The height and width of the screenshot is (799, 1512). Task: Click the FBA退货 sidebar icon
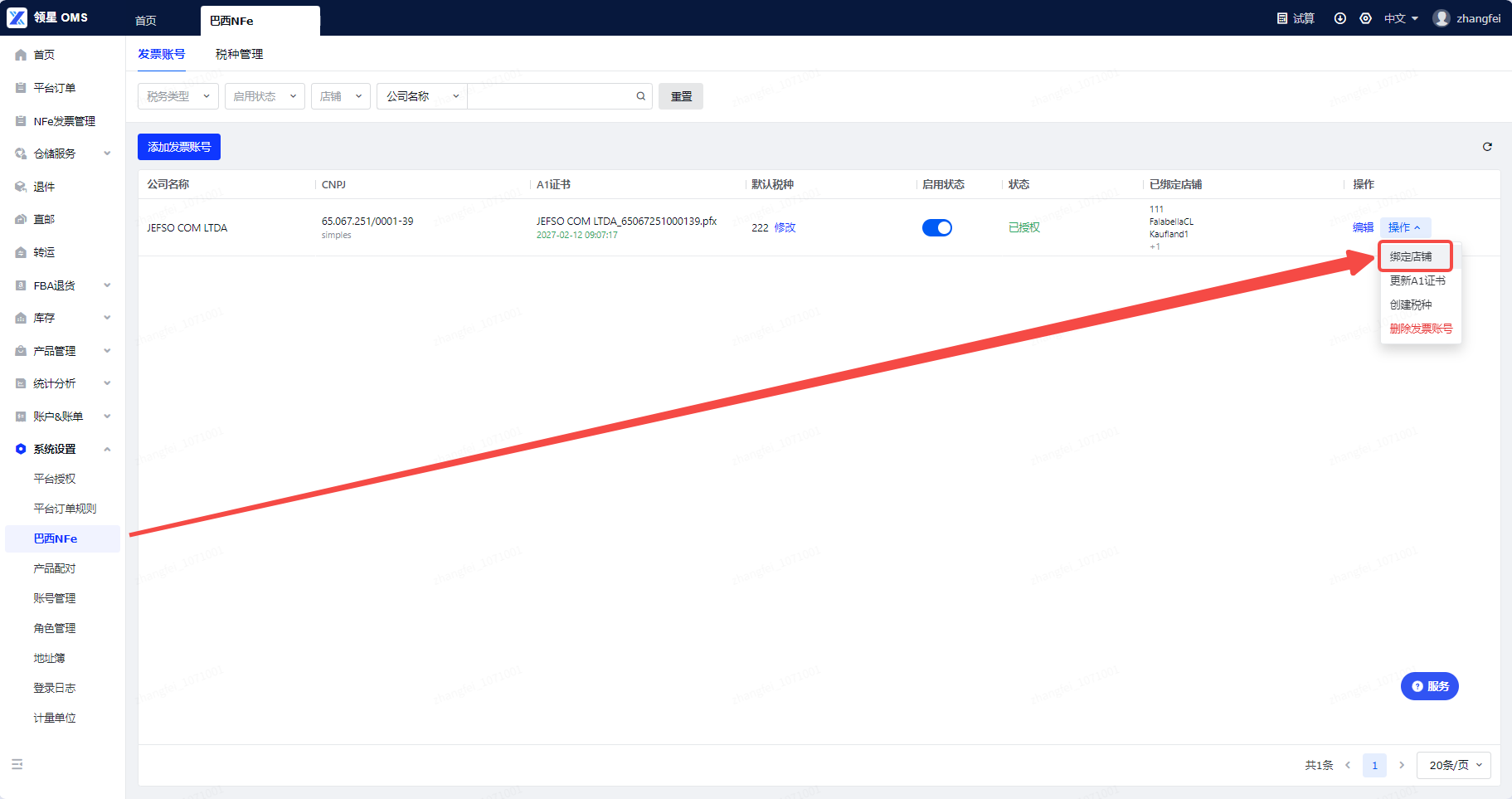click(x=21, y=285)
